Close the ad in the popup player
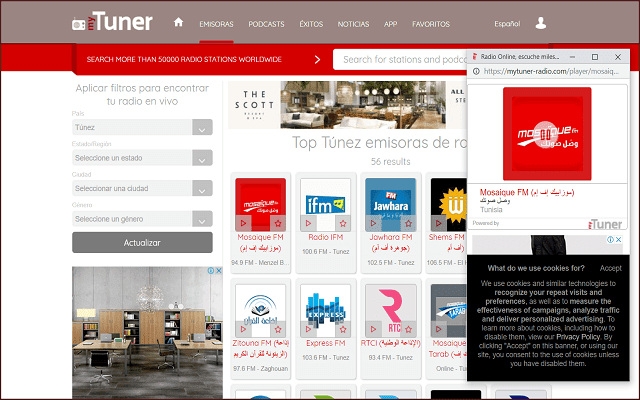640x400 pixels. (x=617, y=240)
